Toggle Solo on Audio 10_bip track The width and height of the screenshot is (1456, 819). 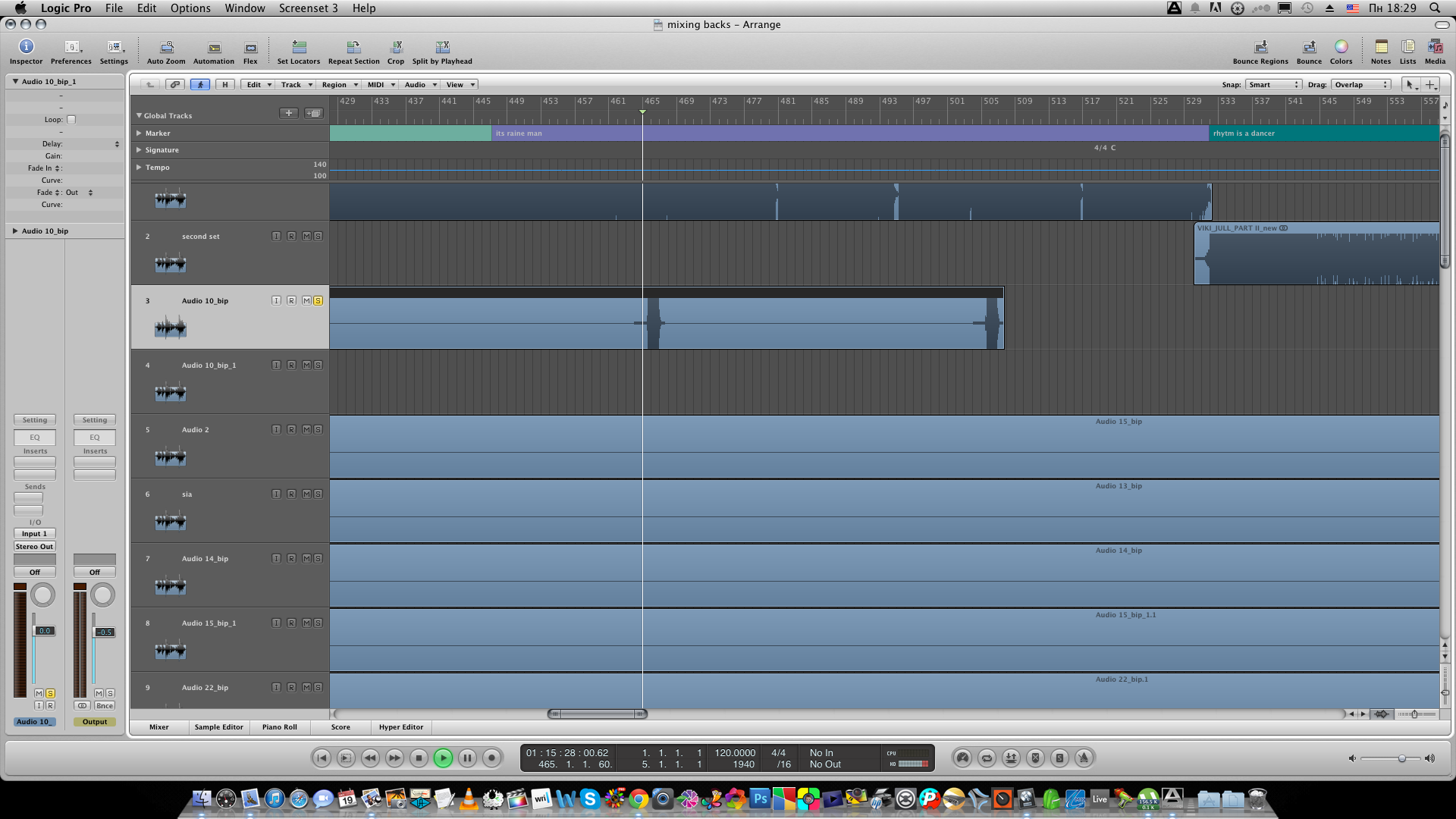(318, 301)
